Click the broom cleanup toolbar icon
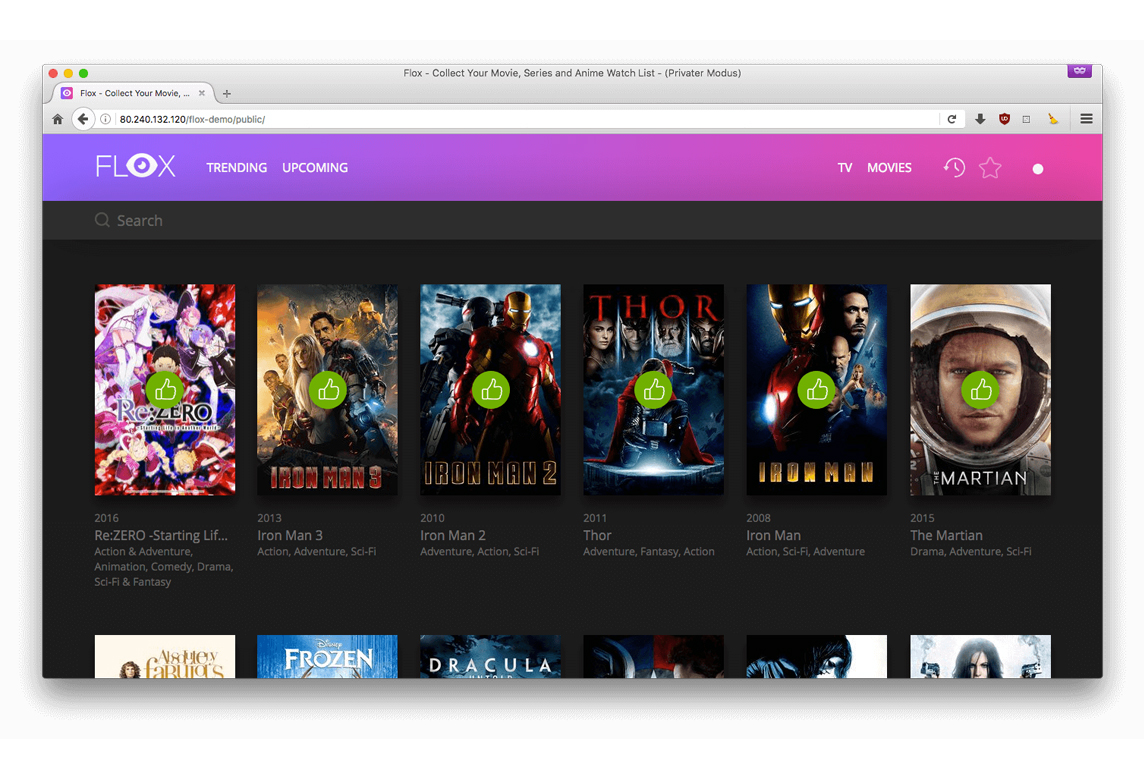Image resolution: width=1144 pixels, height=758 pixels. tap(1052, 119)
